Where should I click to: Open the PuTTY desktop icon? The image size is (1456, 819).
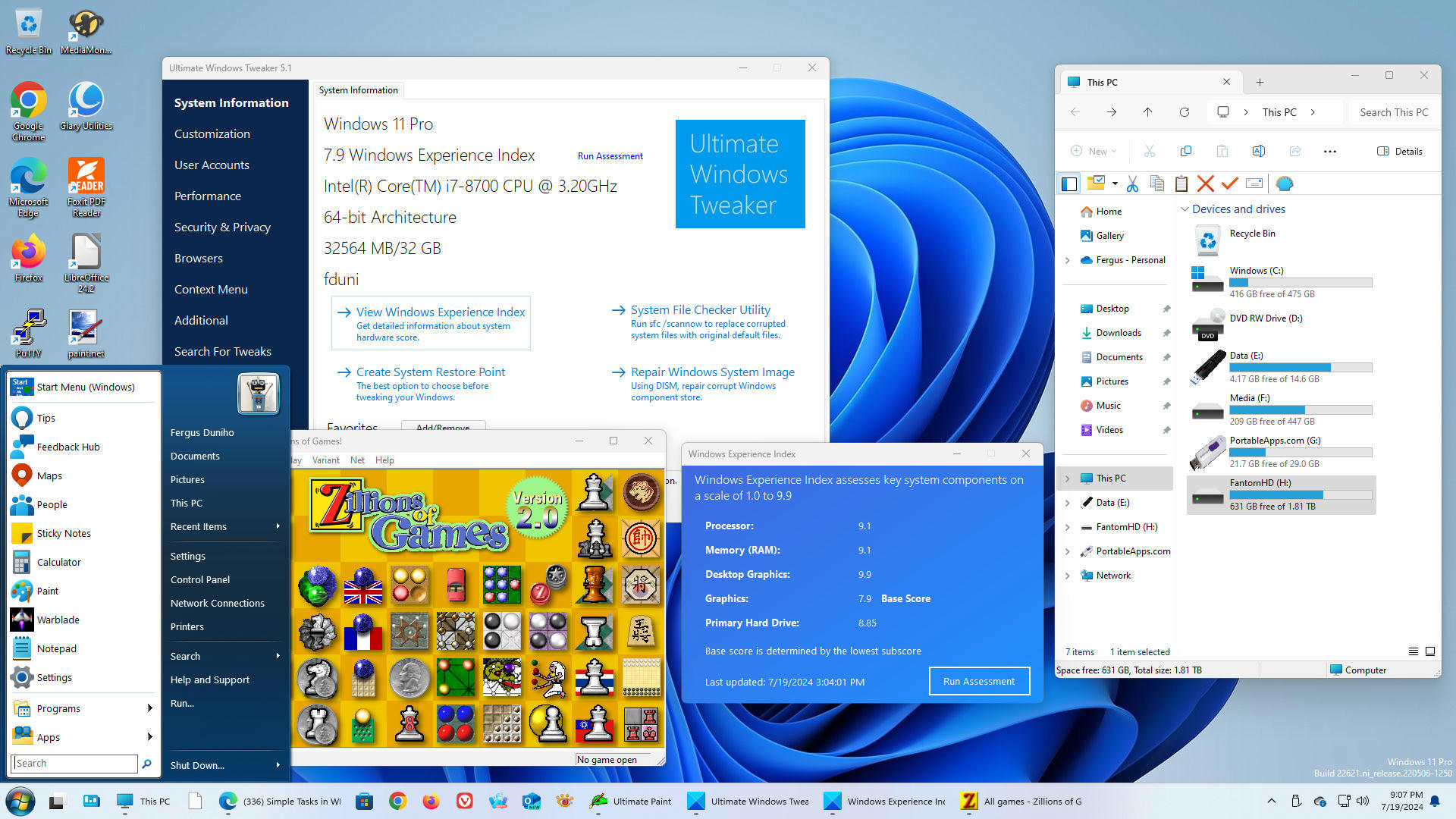point(28,334)
